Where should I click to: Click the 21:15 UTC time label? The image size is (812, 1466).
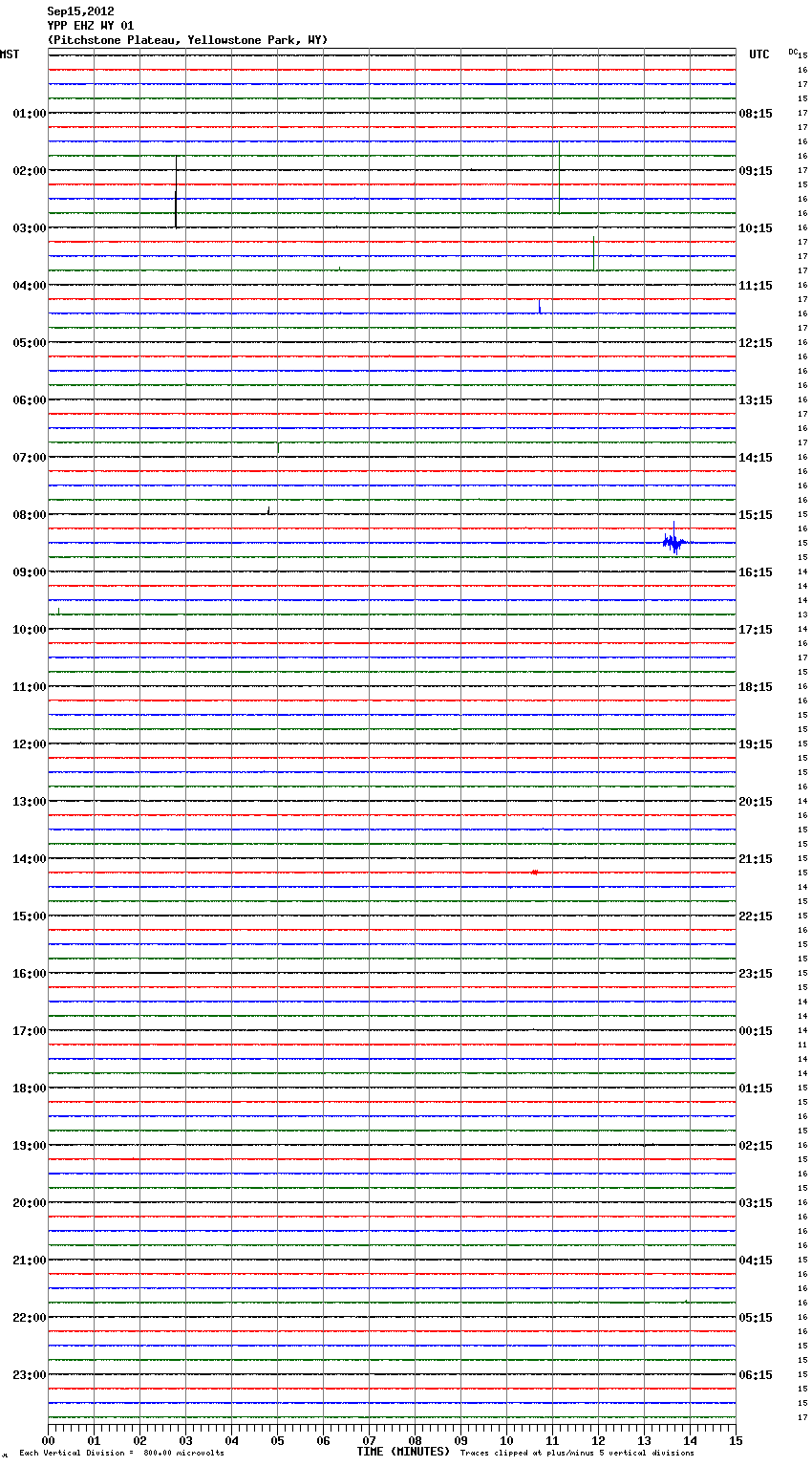756,859
